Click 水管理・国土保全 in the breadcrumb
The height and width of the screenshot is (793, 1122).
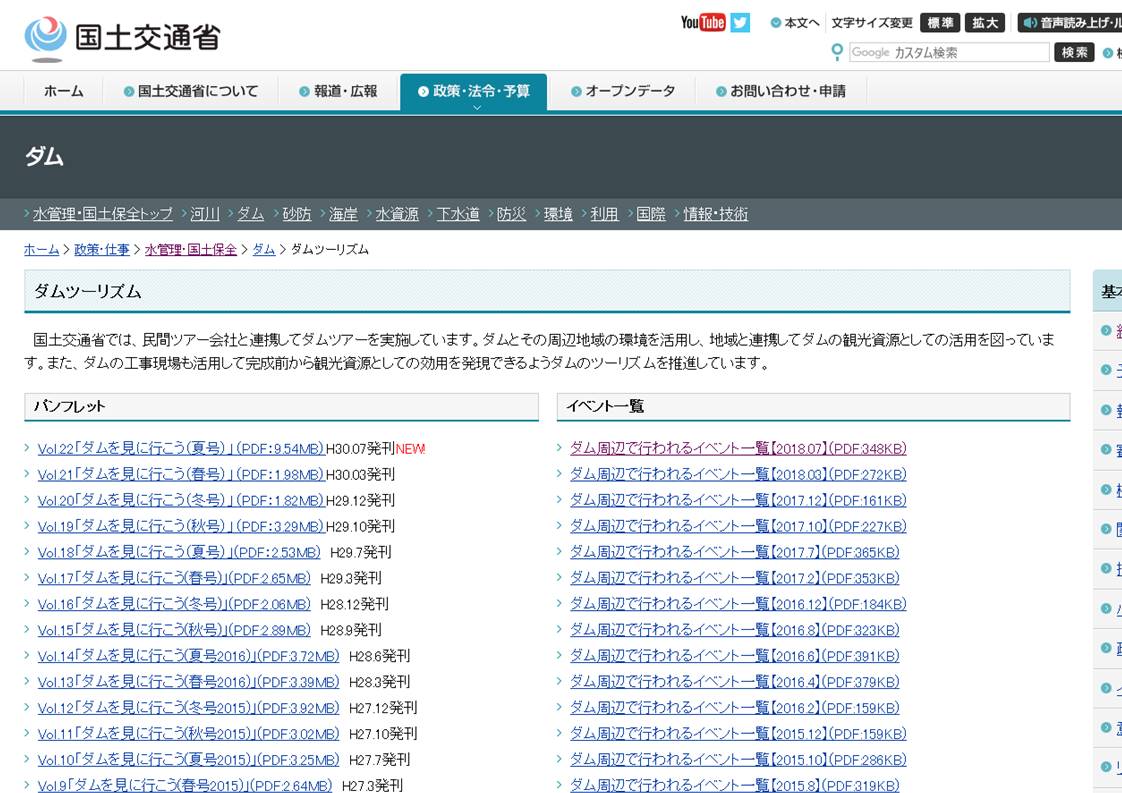pyautogui.click(x=190, y=249)
